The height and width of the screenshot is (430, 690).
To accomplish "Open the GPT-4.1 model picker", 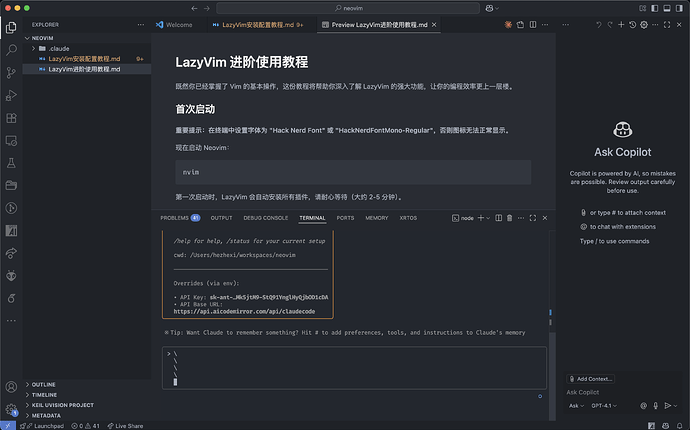I will click(x=604, y=405).
